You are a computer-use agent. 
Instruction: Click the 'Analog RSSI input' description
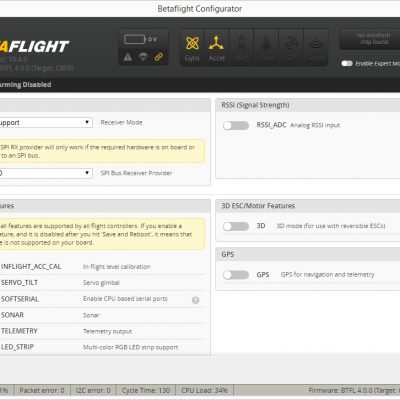[315, 125]
